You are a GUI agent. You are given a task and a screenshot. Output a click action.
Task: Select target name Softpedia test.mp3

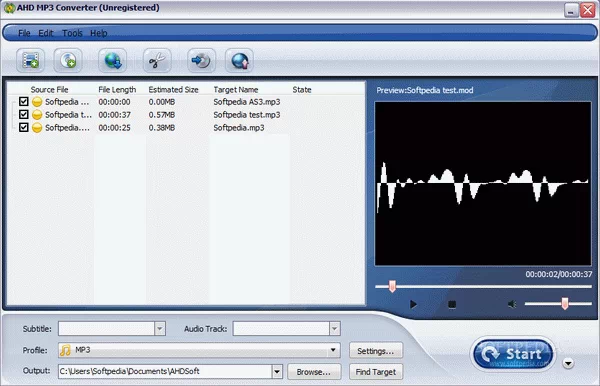point(247,115)
